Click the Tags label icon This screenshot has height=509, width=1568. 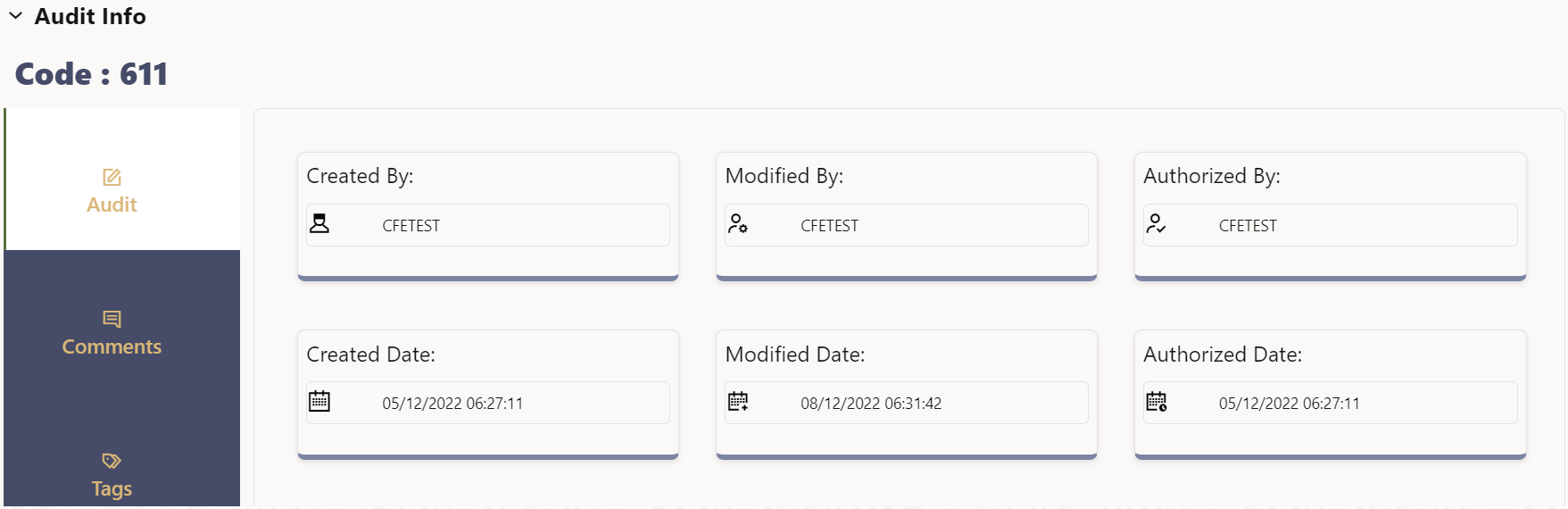tap(112, 461)
